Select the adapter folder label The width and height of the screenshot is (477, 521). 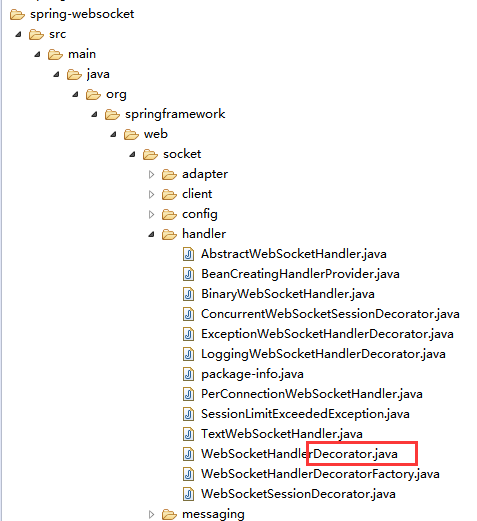[205, 174]
